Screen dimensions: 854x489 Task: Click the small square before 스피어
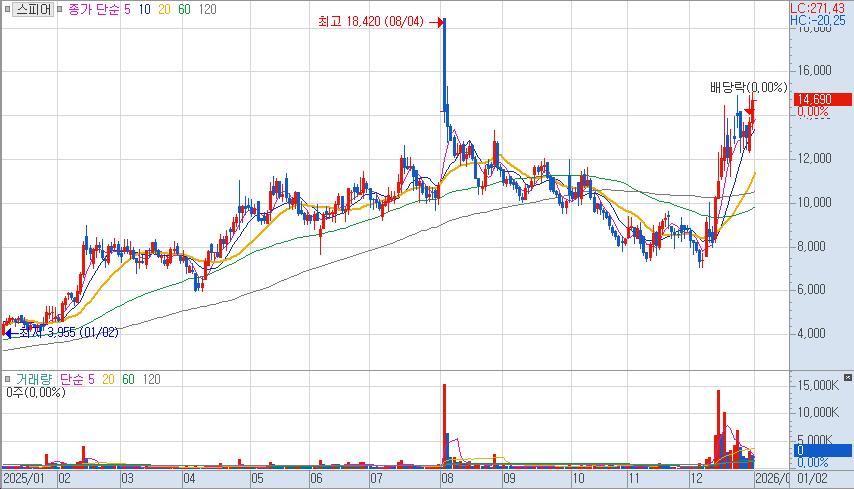tap(8, 9)
